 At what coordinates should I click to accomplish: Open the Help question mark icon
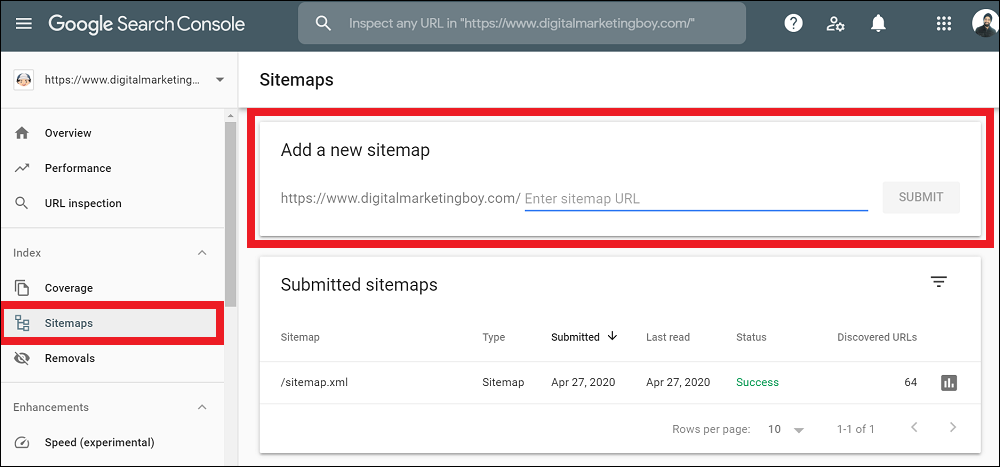[x=793, y=24]
